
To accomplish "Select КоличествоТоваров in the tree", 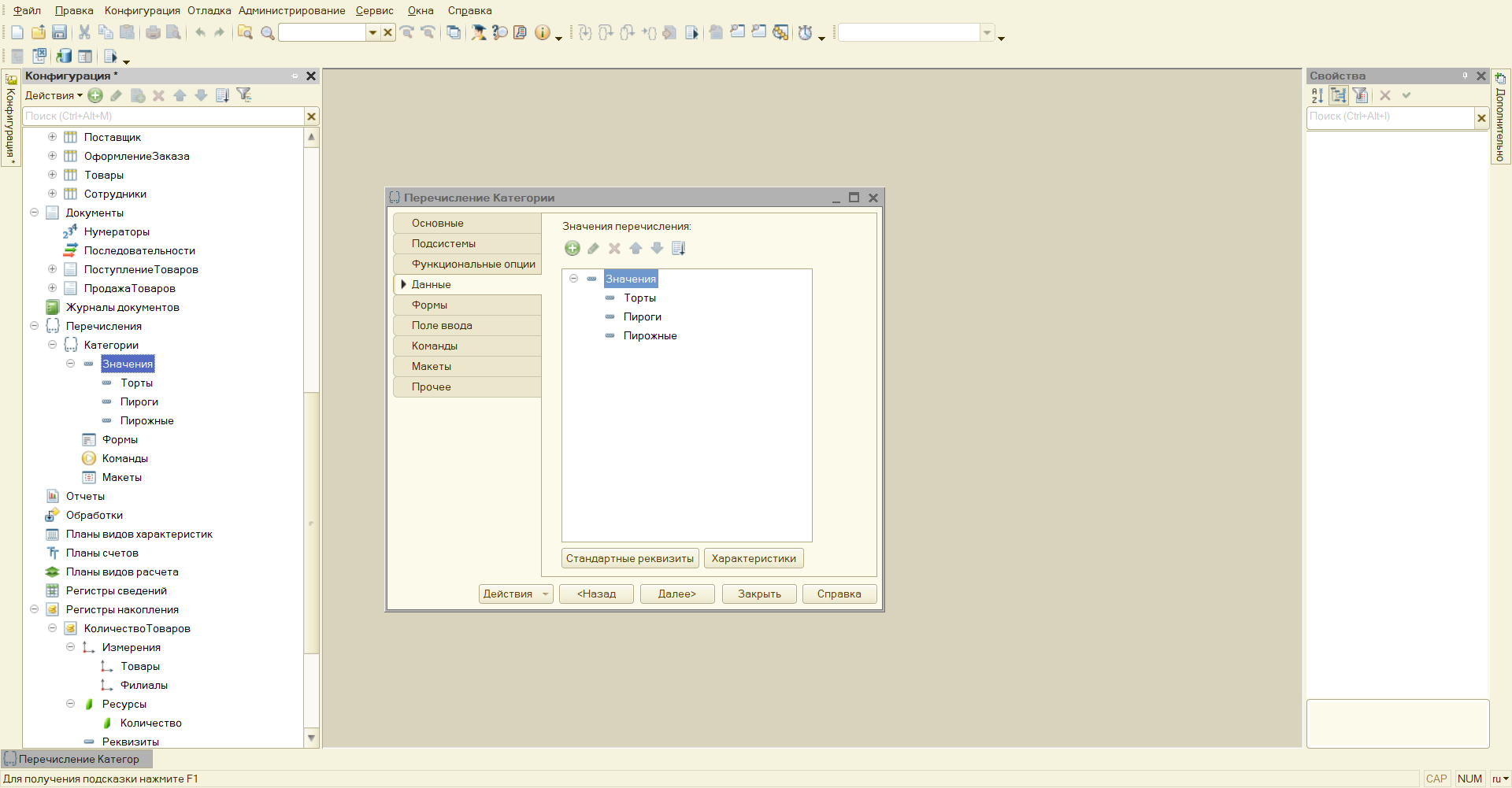I will [x=137, y=628].
